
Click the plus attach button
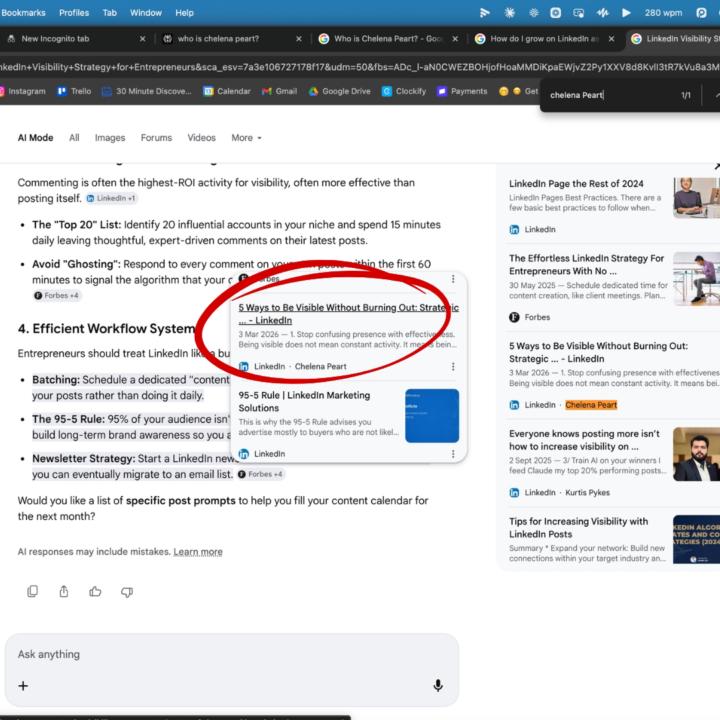23,686
